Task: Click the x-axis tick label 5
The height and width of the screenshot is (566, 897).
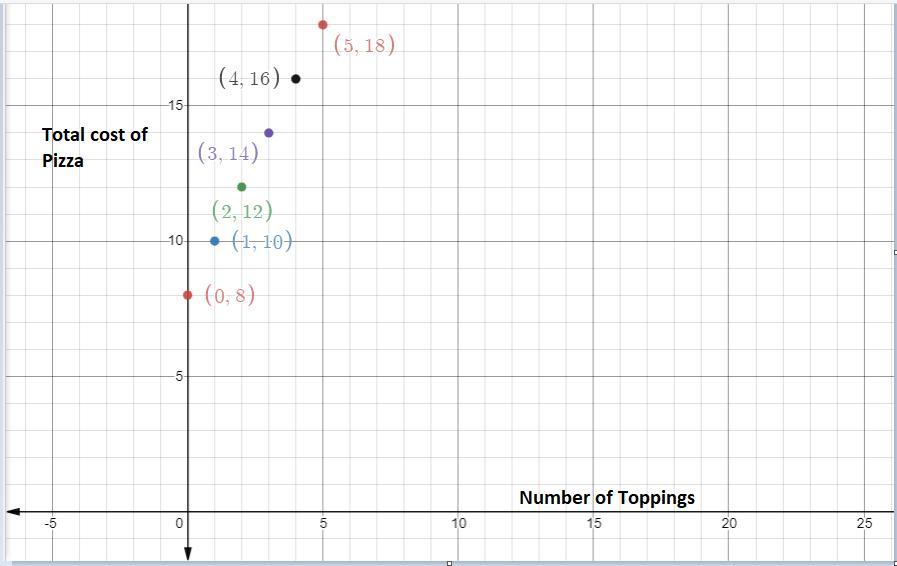Action: [323, 523]
